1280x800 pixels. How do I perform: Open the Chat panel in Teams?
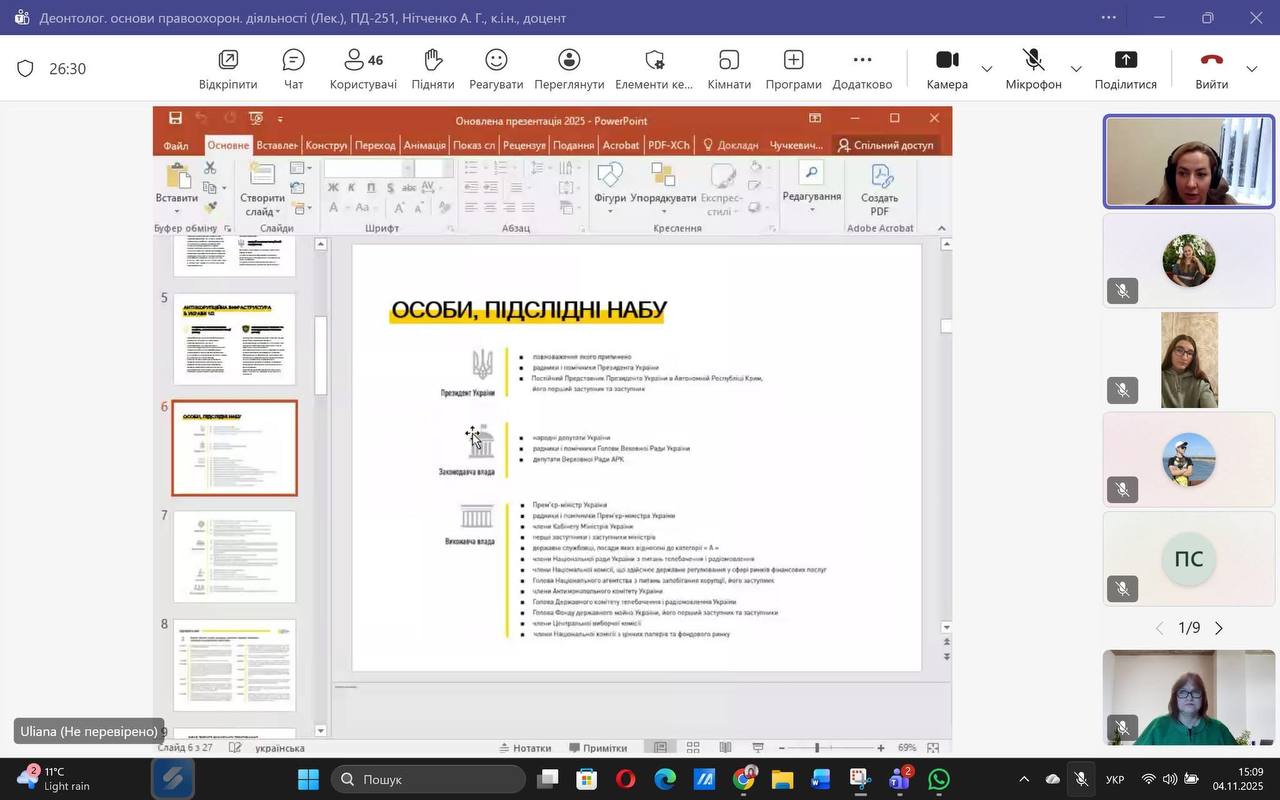(293, 69)
